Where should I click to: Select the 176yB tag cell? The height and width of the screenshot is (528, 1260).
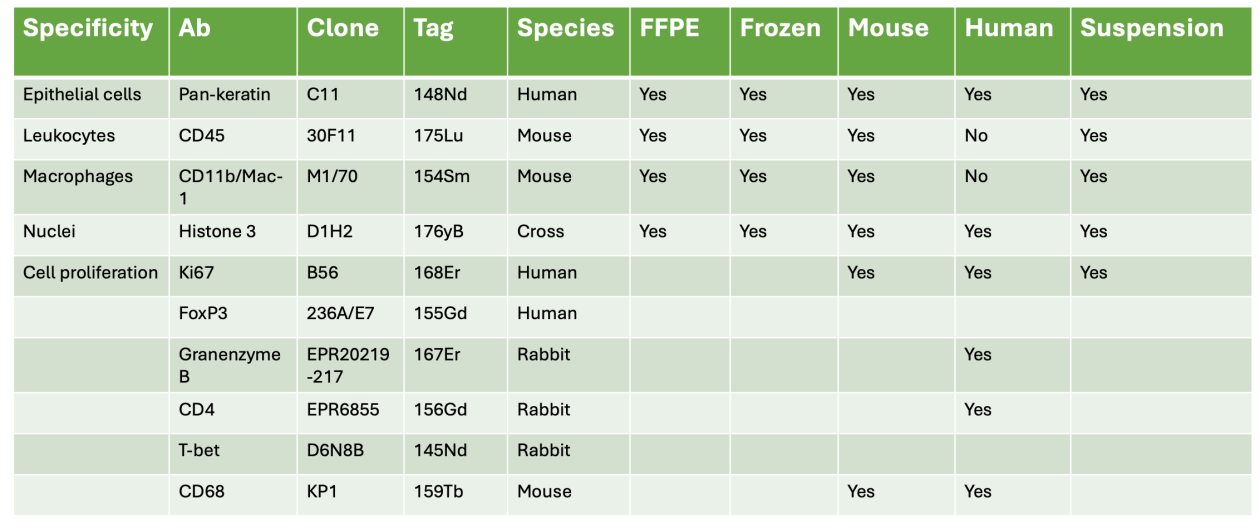pos(438,232)
